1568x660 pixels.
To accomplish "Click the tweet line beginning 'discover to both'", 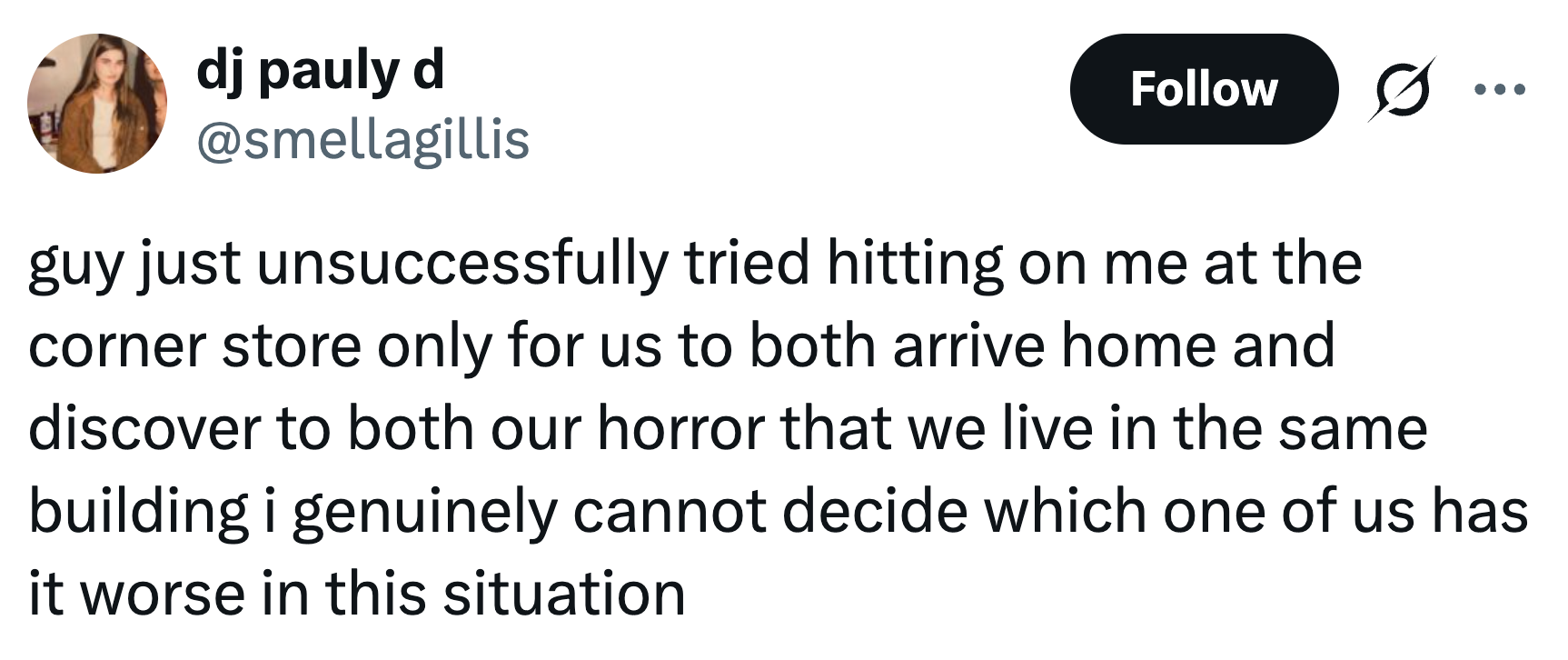I will (x=728, y=429).
